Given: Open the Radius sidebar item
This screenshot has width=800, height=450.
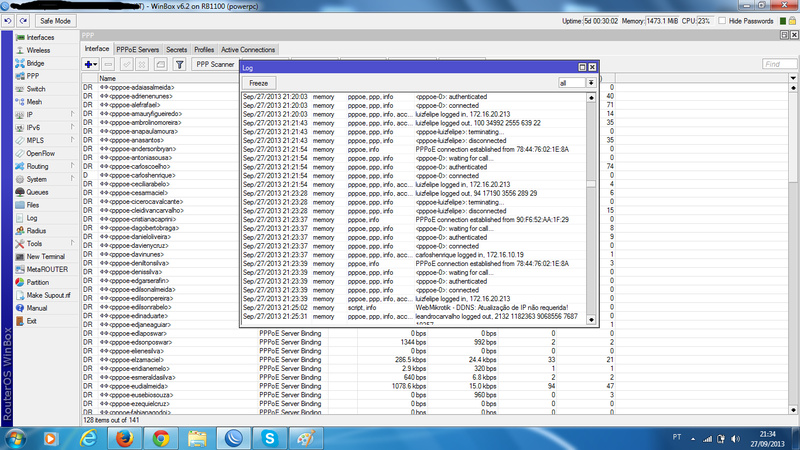Looking at the screenshot, I should 36,231.
